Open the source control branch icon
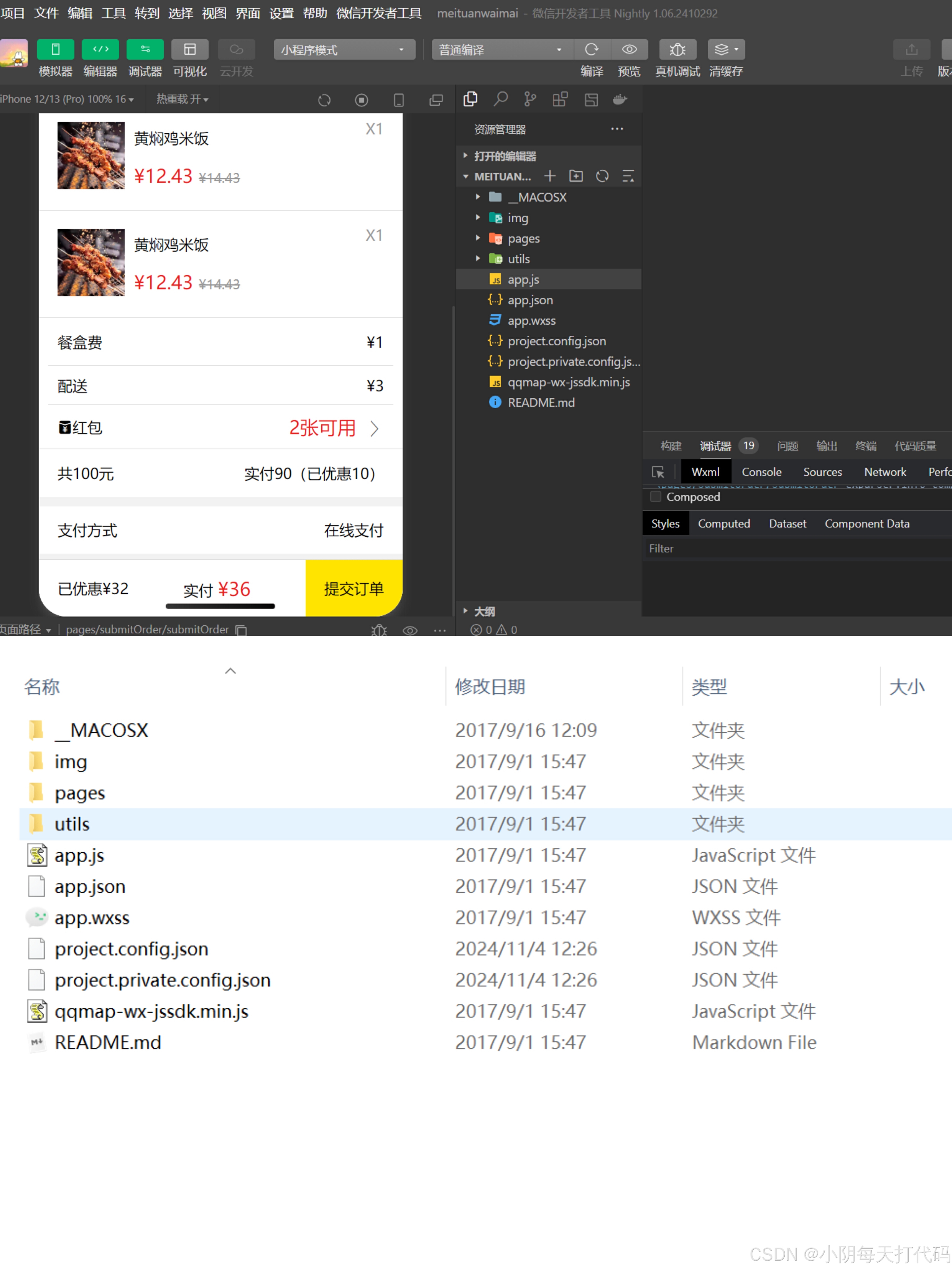952x1270 pixels. (x=530, y=99)
